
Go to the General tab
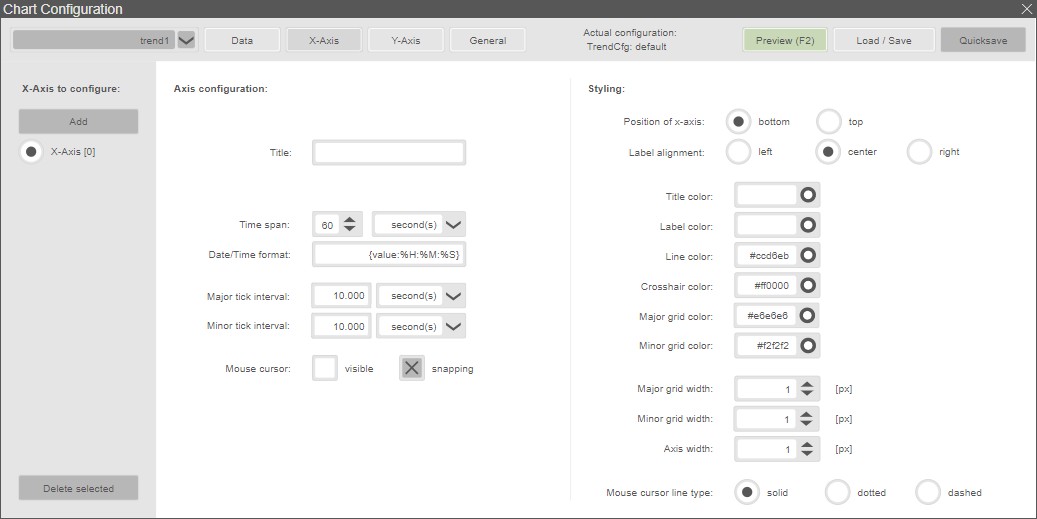point(486,41)
